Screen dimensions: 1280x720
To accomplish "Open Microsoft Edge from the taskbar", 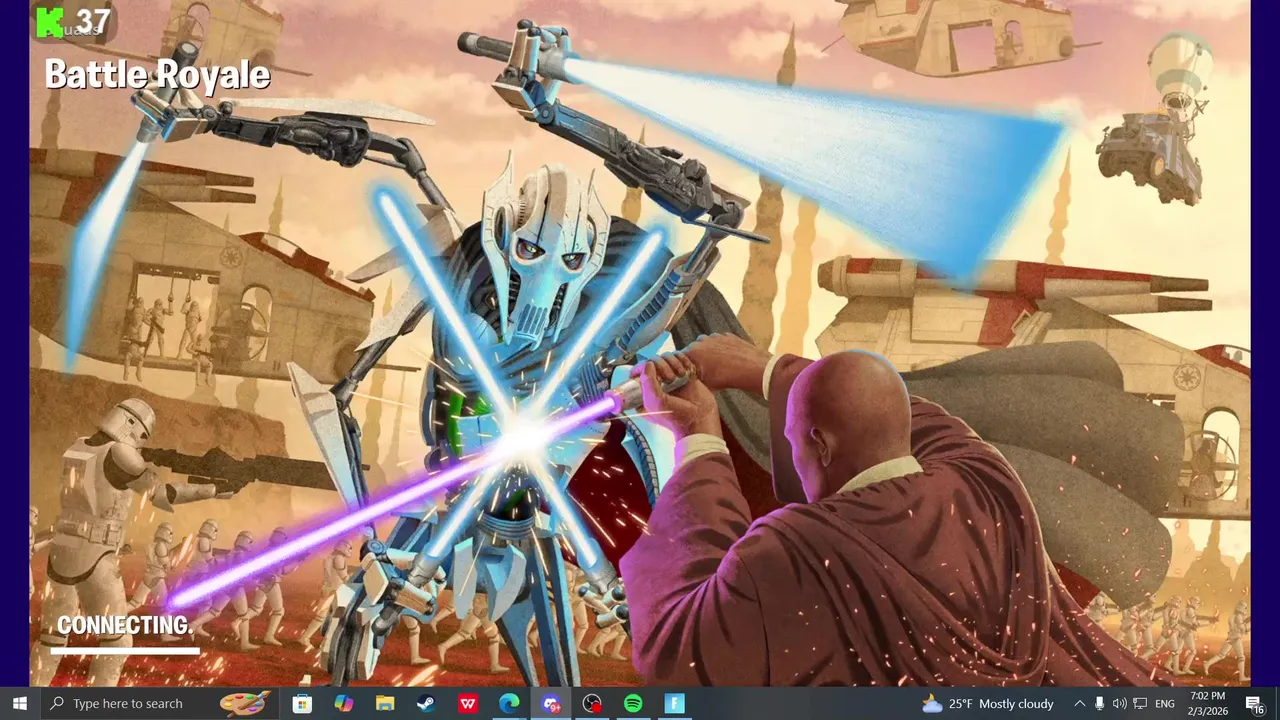I will click(x=509, y=704).
